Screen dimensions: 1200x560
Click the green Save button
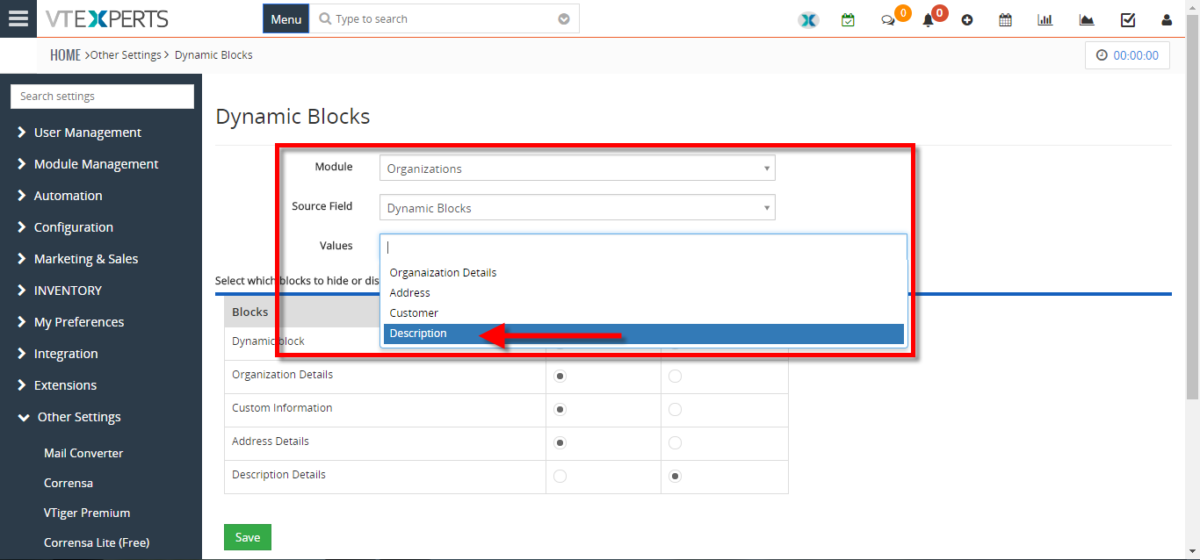tap(247, 537)
